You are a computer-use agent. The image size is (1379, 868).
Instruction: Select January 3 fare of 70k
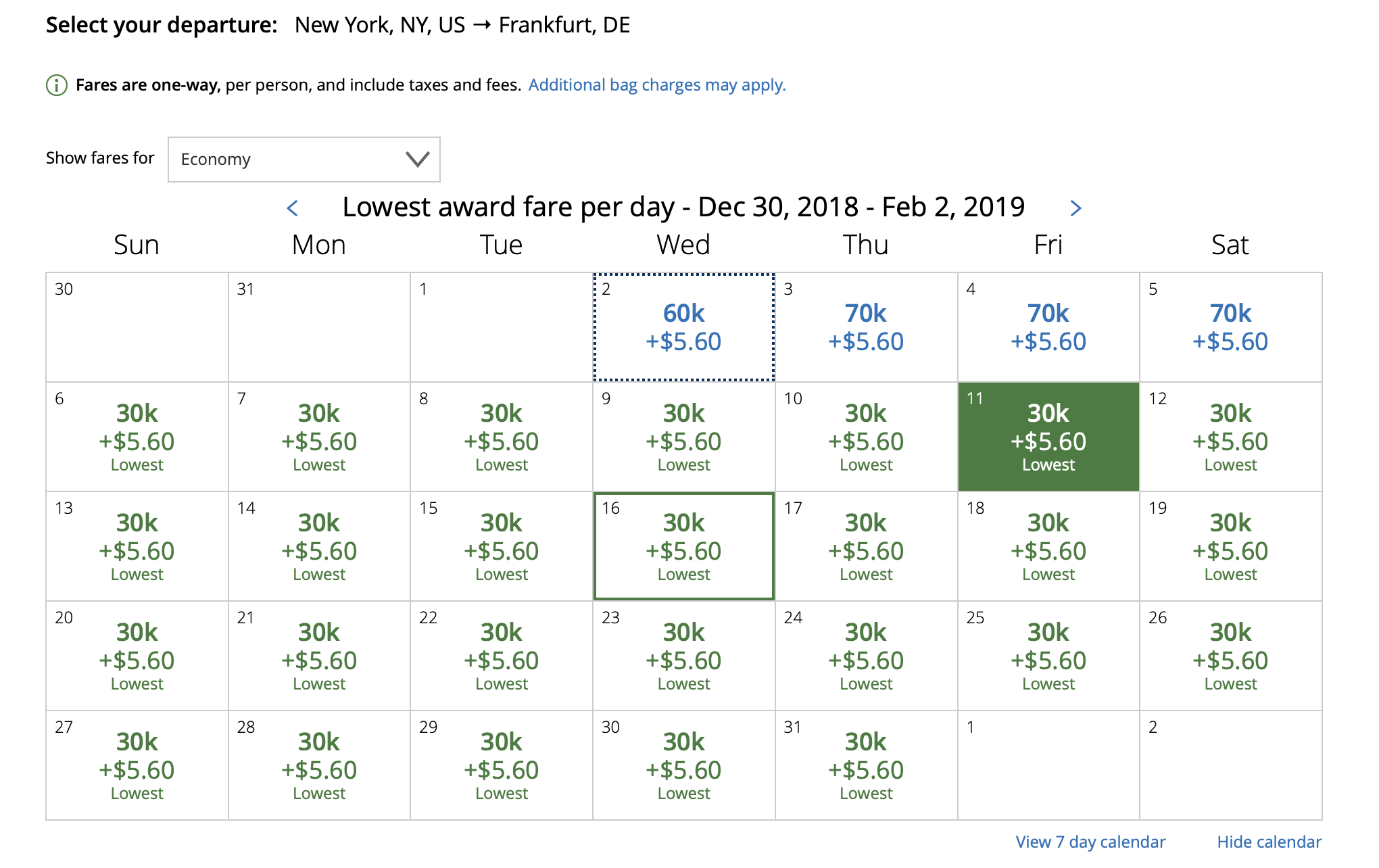coord(867,327)
